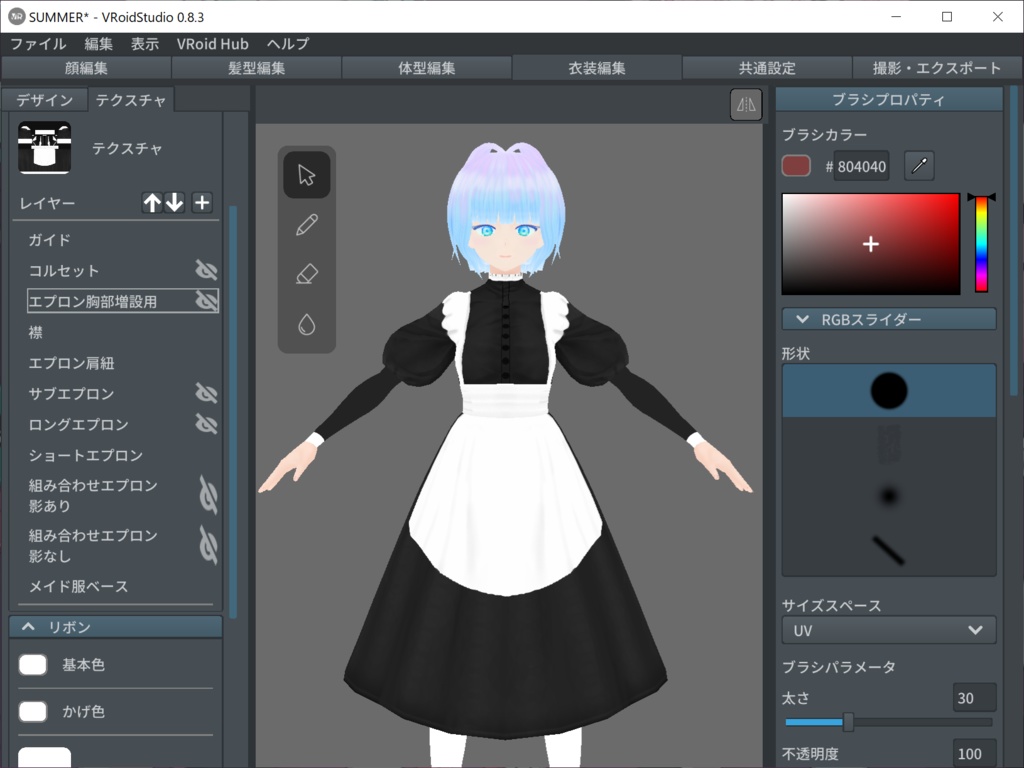Pick a color with the eyedropper icon

click(918, 165)
